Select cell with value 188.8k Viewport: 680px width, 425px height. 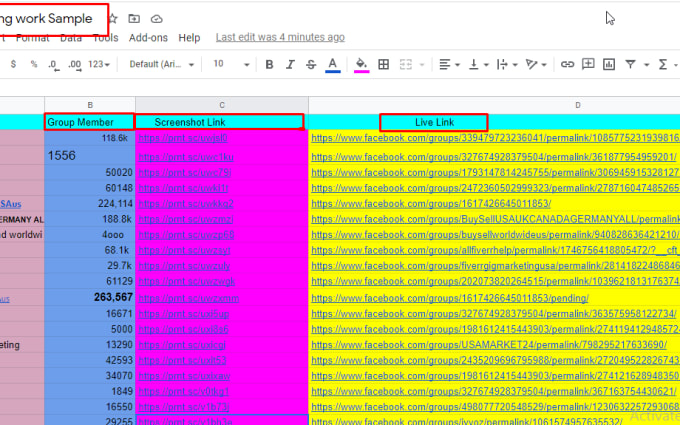point(90,219)
